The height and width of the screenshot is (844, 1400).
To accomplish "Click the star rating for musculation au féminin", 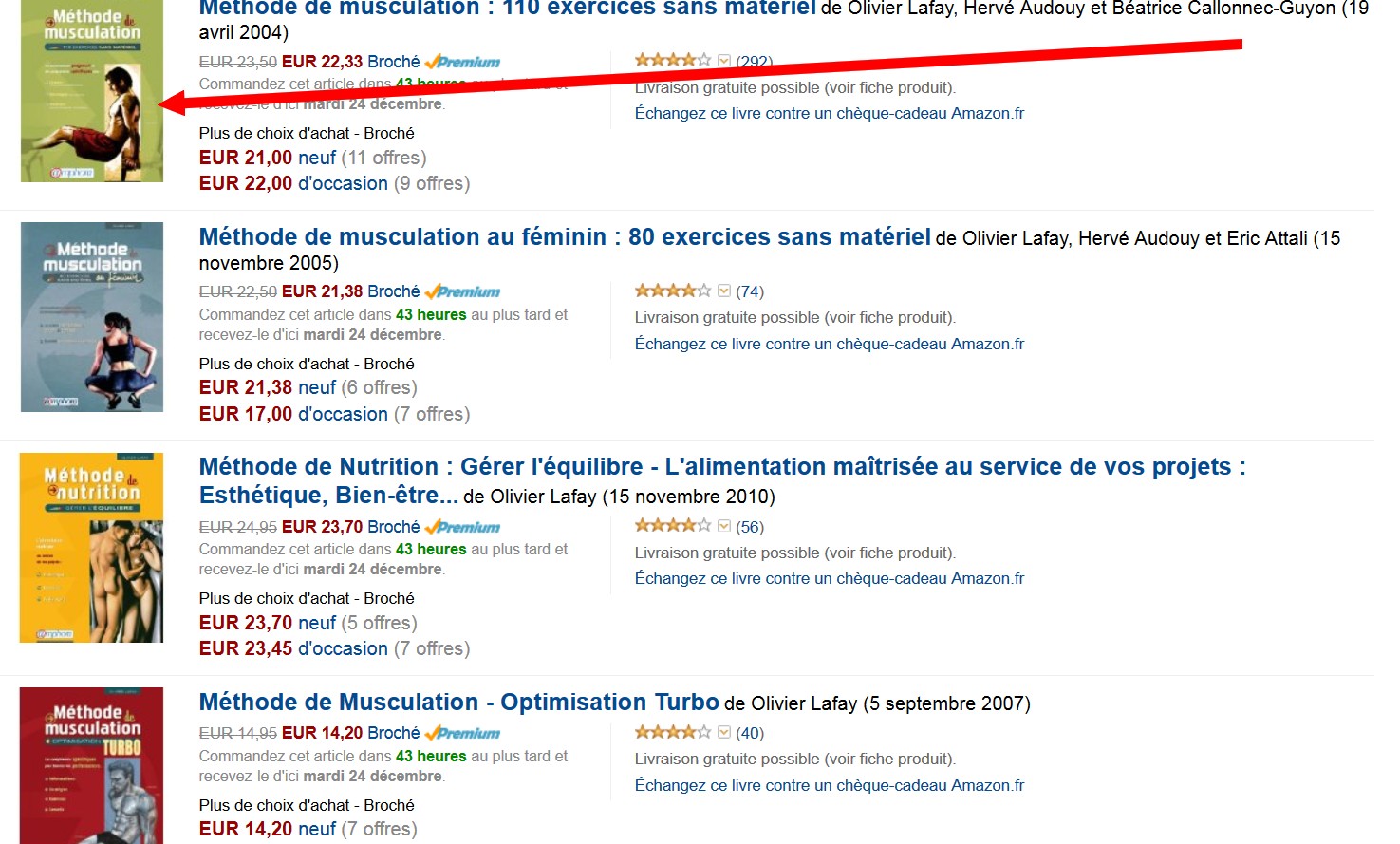I will point(673,291).
